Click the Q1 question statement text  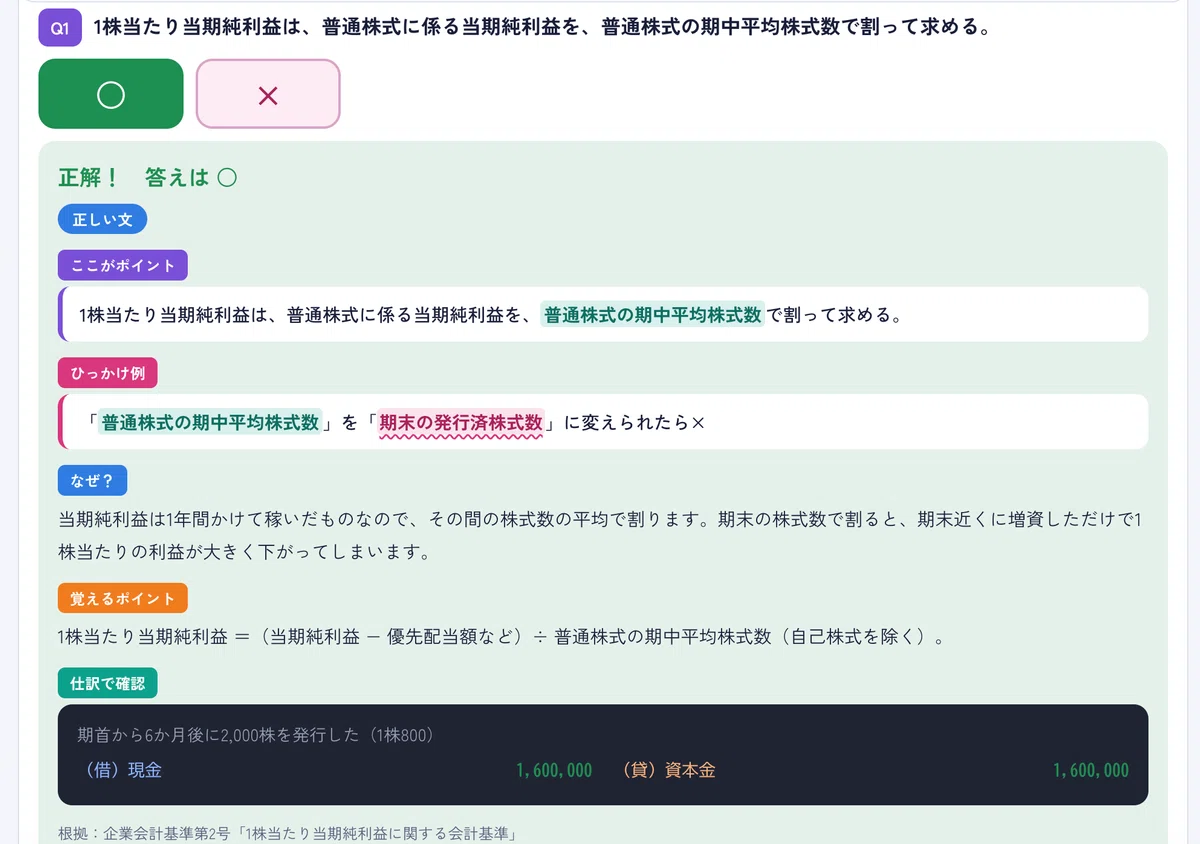(542, 28)
